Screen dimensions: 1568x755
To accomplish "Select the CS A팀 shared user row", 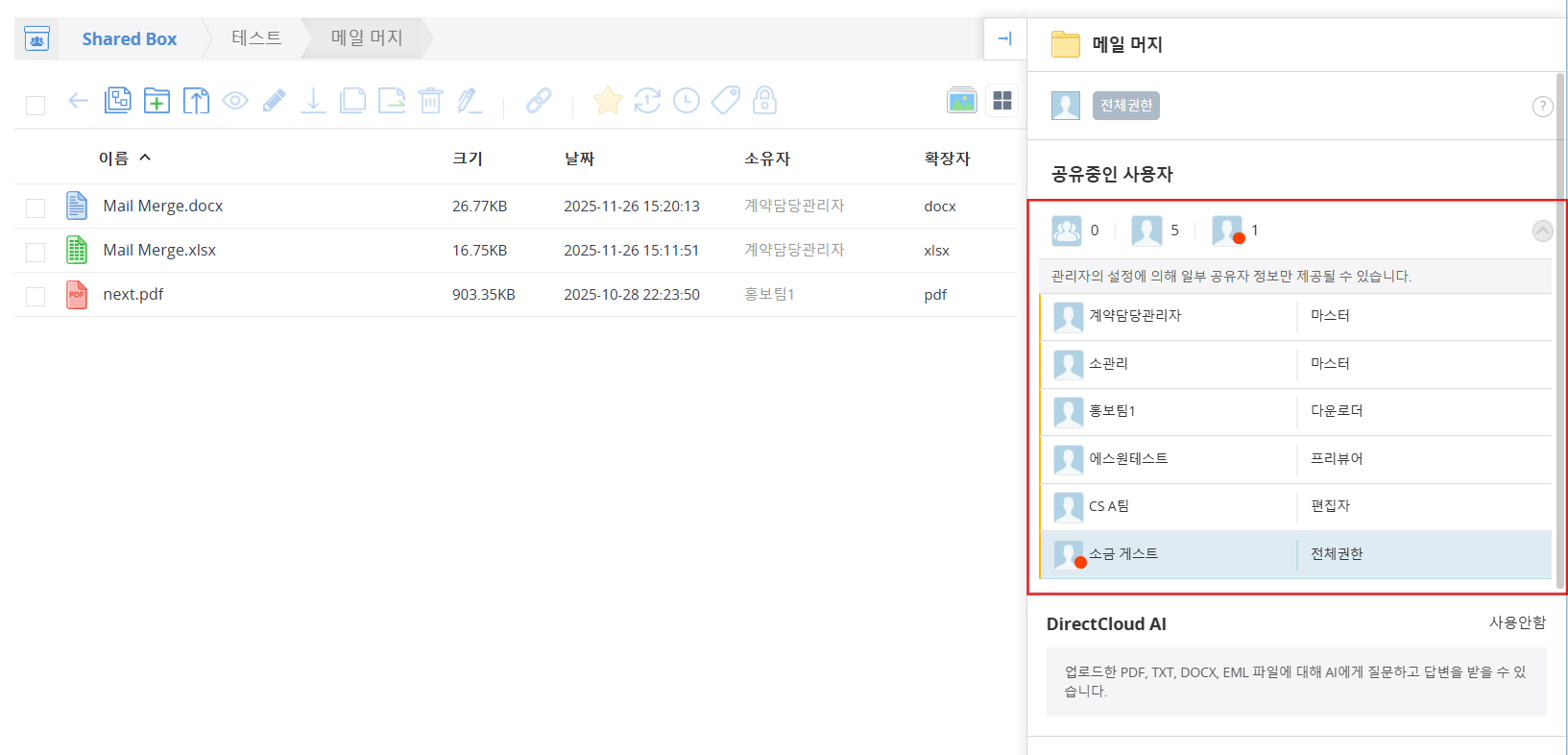I will coord(1296,506).
